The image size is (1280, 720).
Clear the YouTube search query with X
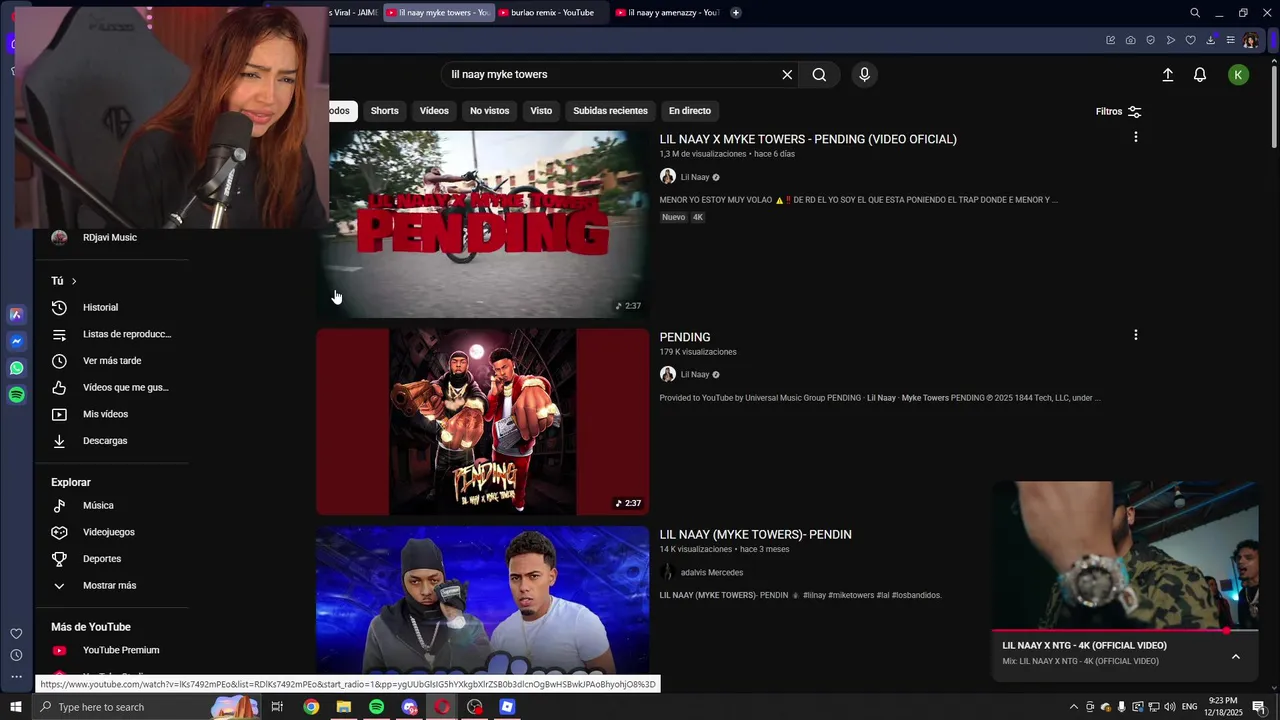(x=787, y=75)
